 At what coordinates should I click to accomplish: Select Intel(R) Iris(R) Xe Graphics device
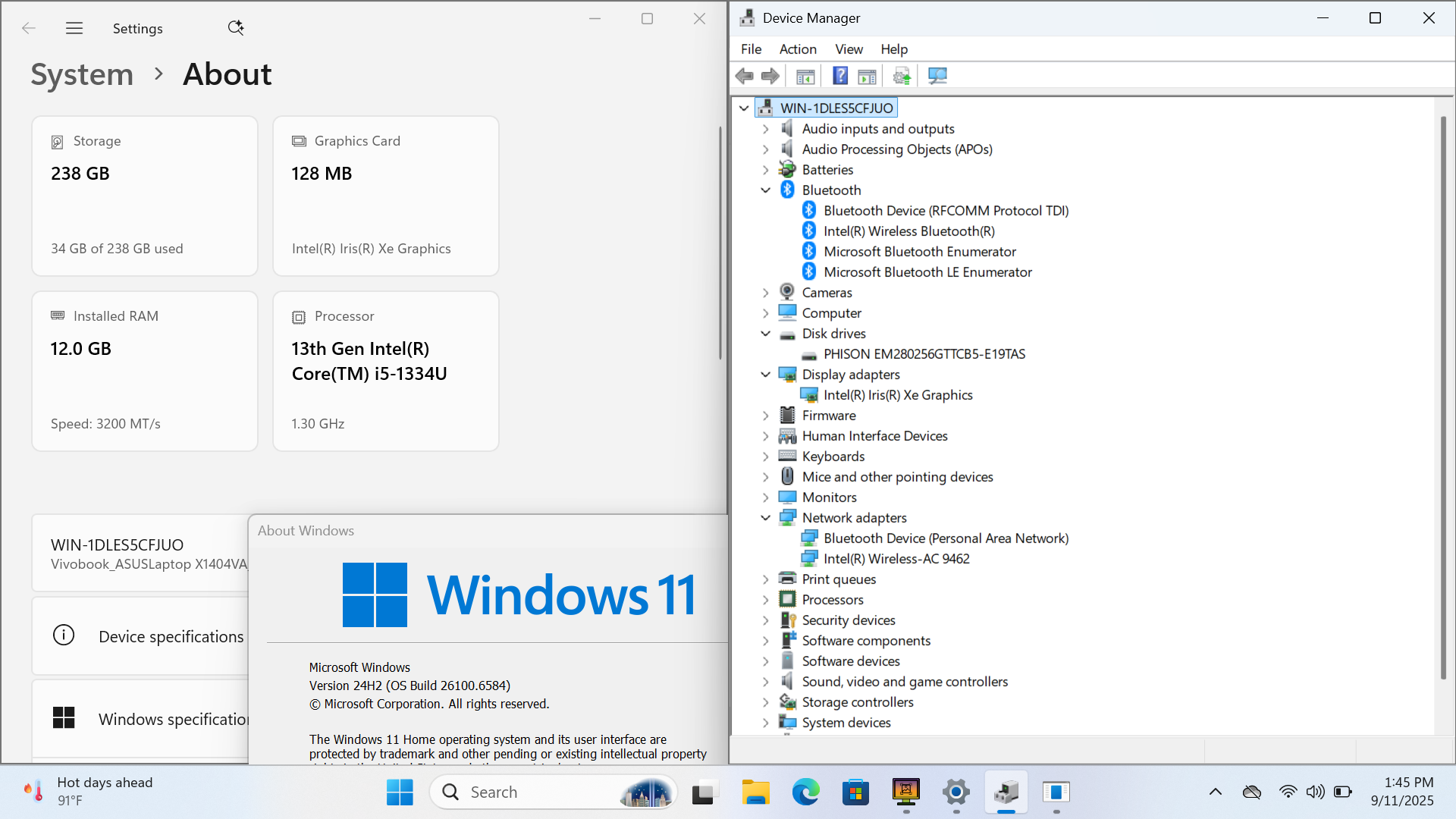pos(898,395)
